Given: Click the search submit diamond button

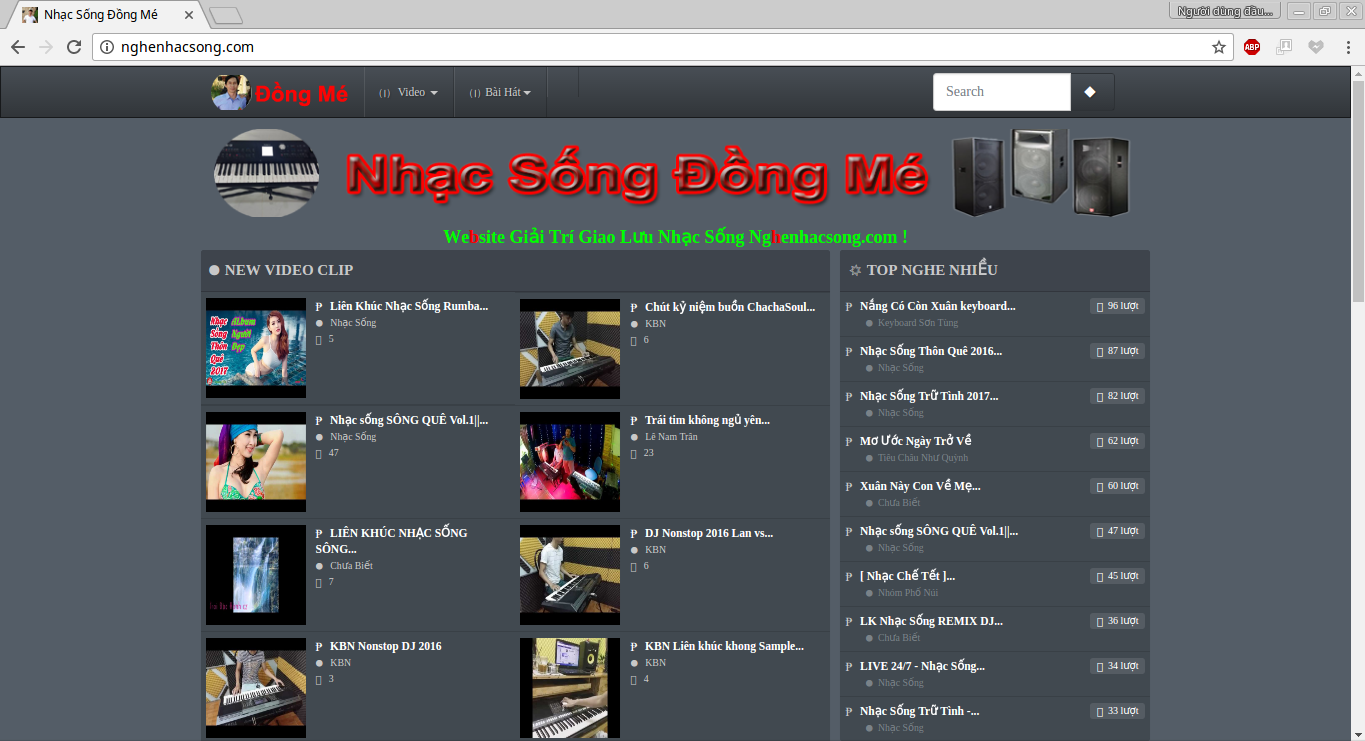Looking at the screenshot, I should tap(1091, 92).
